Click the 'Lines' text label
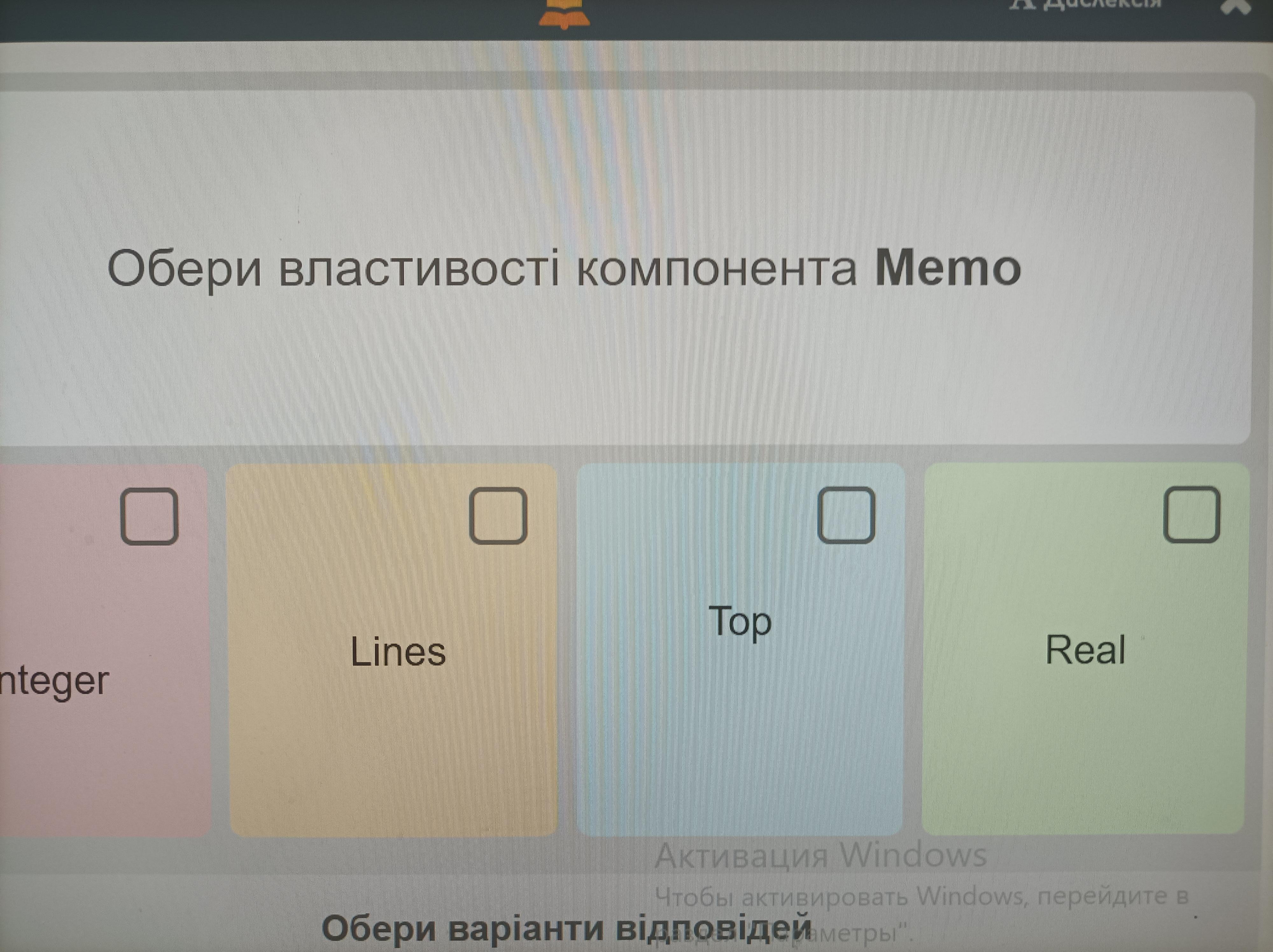1273x952 pixels. point(398,652)
